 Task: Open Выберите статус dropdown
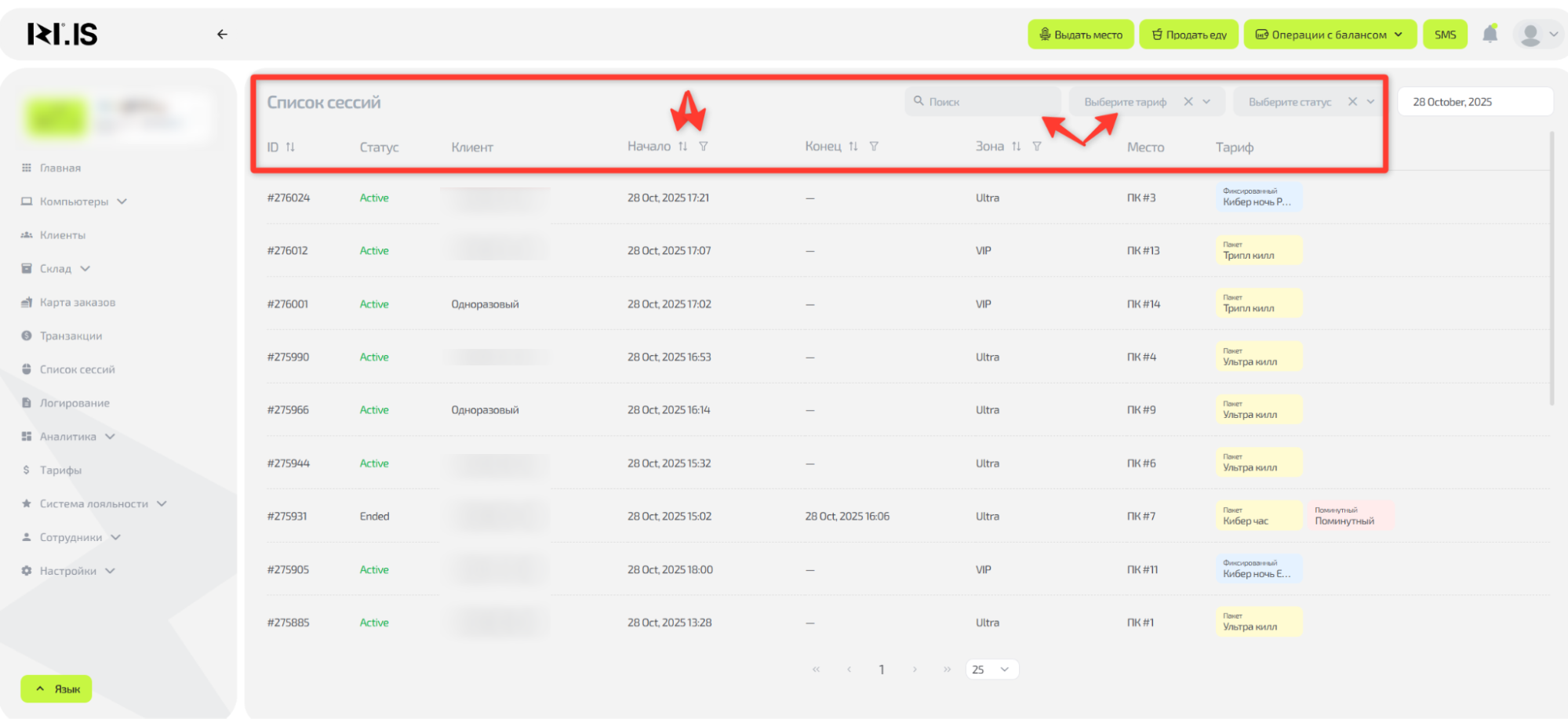[1291, 102]
